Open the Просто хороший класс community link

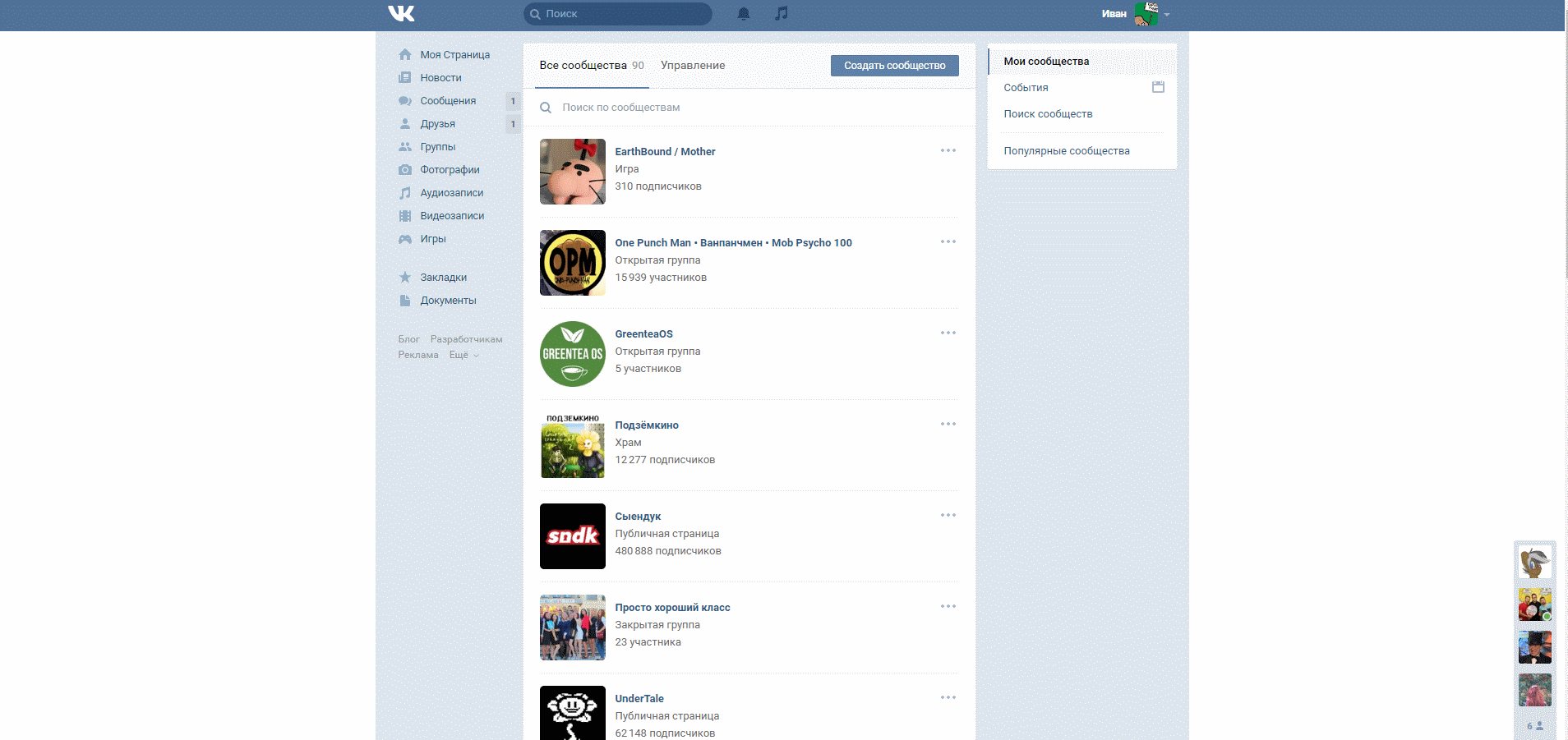pyautogui.click(x=672, y=608)
